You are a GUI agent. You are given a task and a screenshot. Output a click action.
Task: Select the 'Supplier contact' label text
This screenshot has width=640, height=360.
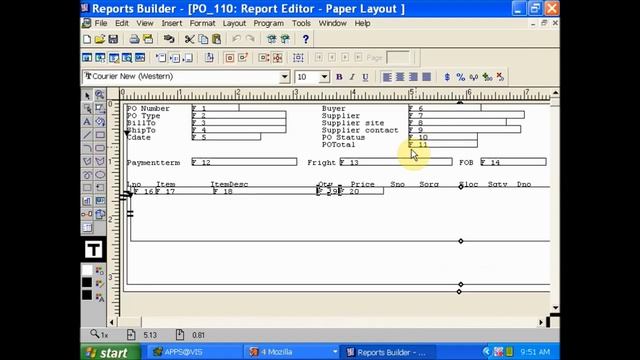click(360, 130)
